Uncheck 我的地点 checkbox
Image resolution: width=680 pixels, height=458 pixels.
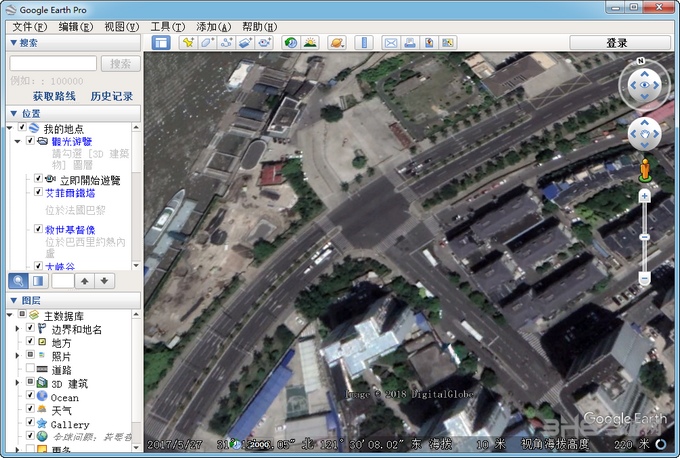point(23,127)
